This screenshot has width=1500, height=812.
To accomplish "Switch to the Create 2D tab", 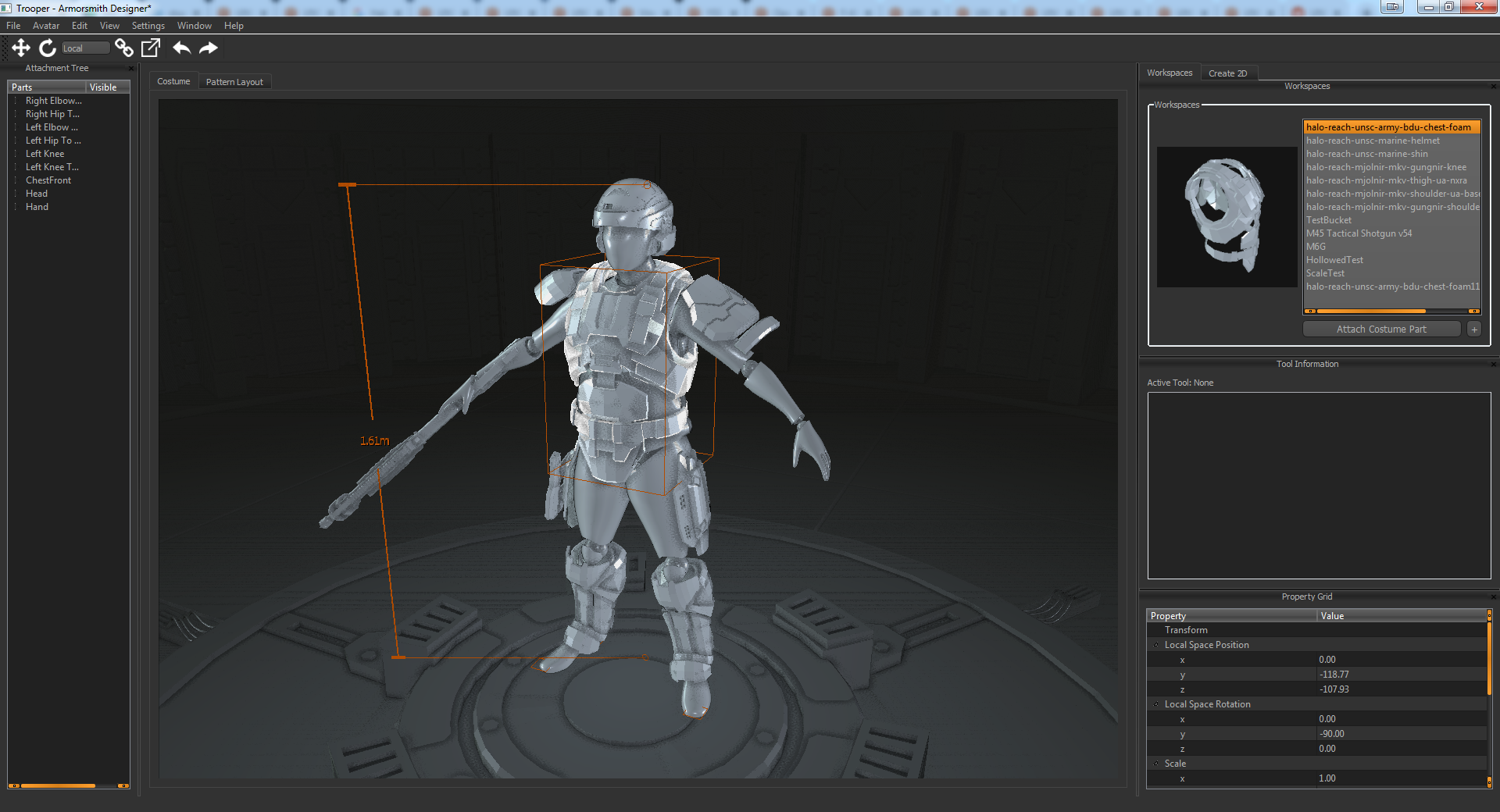I will [1228, 73].
